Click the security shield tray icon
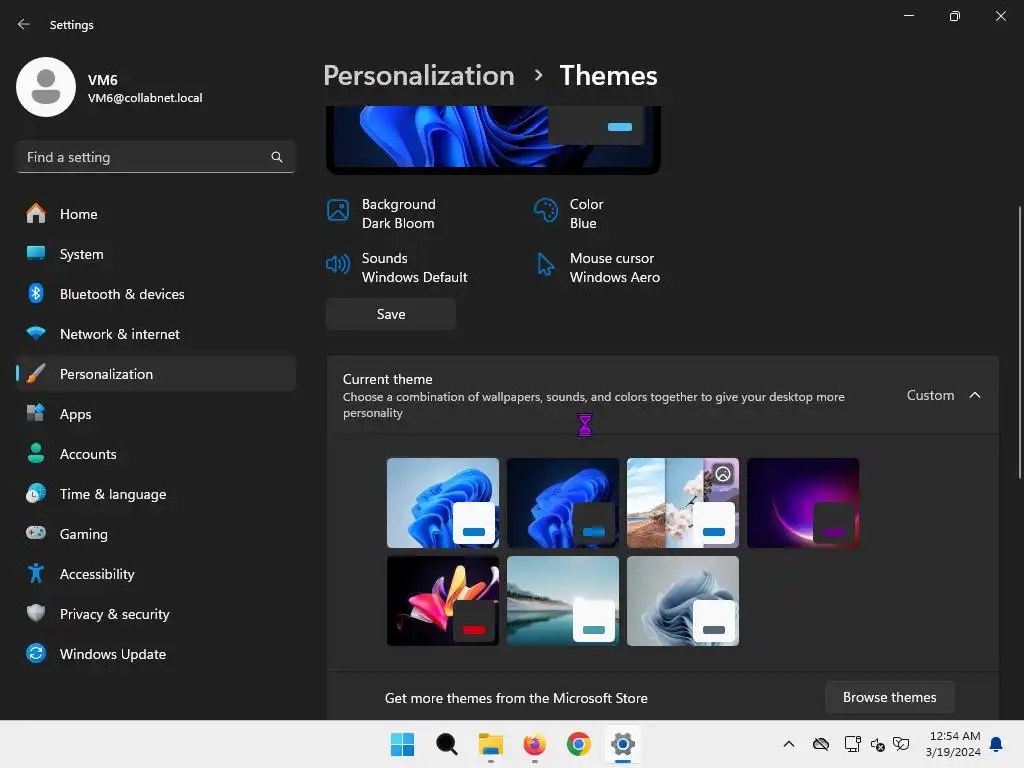 901,744
